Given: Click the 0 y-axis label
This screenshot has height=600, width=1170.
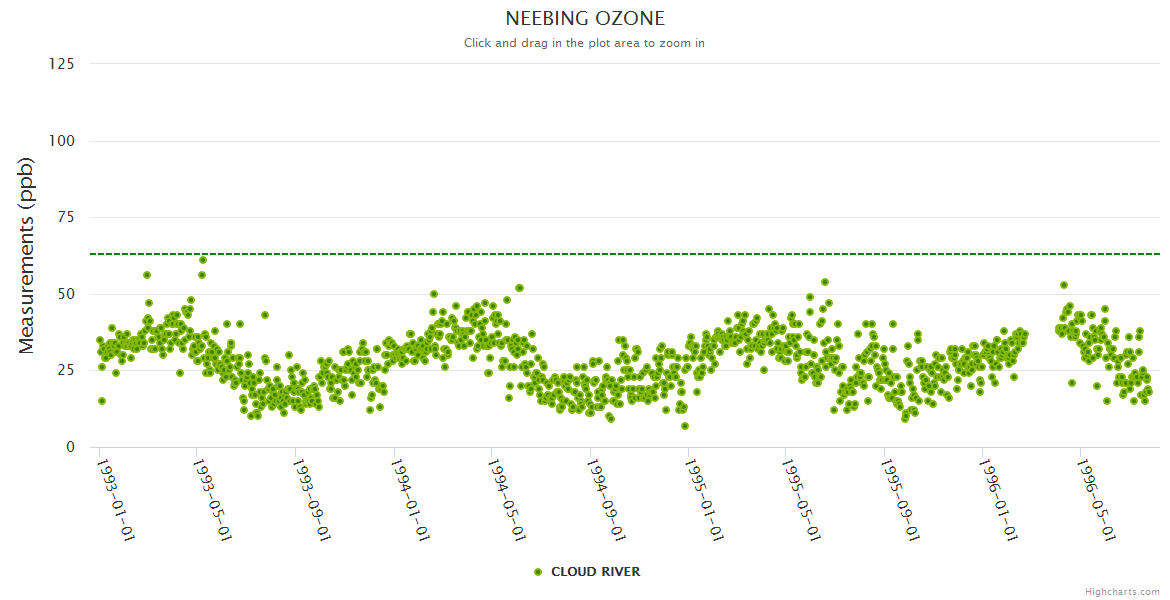Looking at the screenshot, I should click(x=70, y=447).
